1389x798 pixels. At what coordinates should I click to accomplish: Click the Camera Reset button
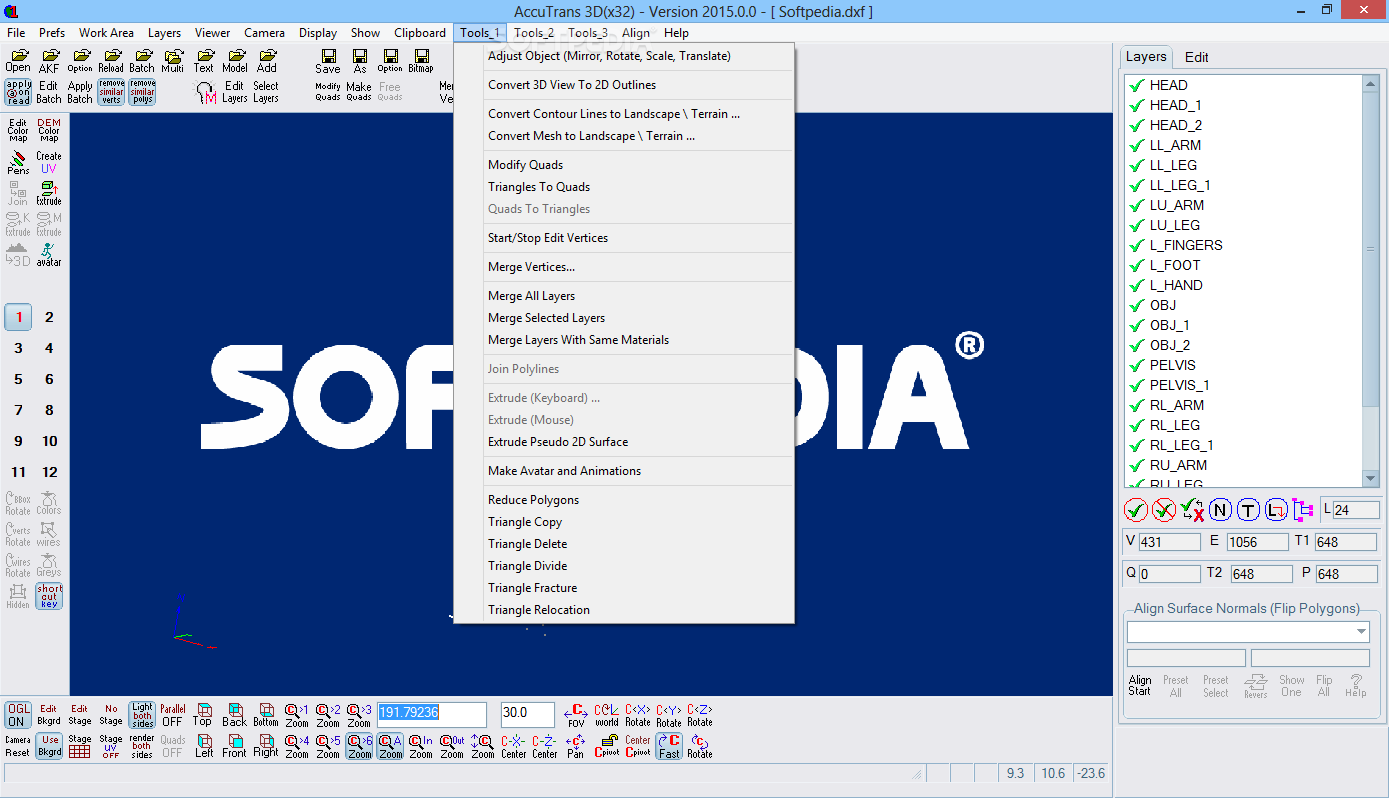[x=18, y=746]
